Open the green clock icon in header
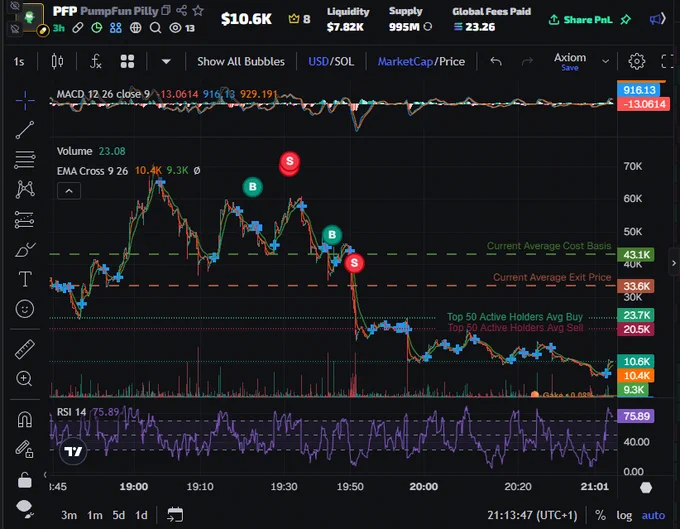Screen dimensions: 680x529 pyautogui.click(x=97, y=28)
